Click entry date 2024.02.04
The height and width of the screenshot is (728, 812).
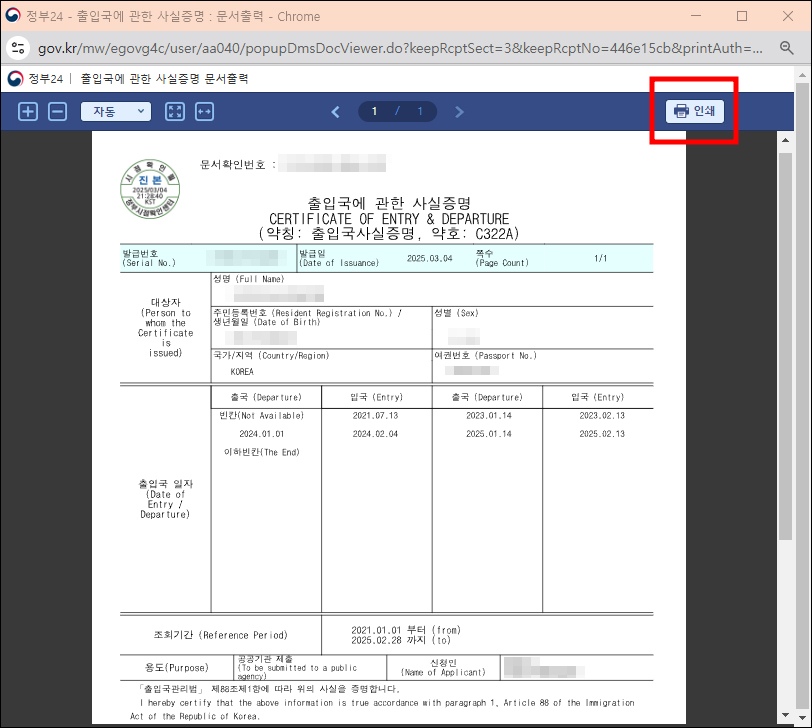[x=375, y=434]
